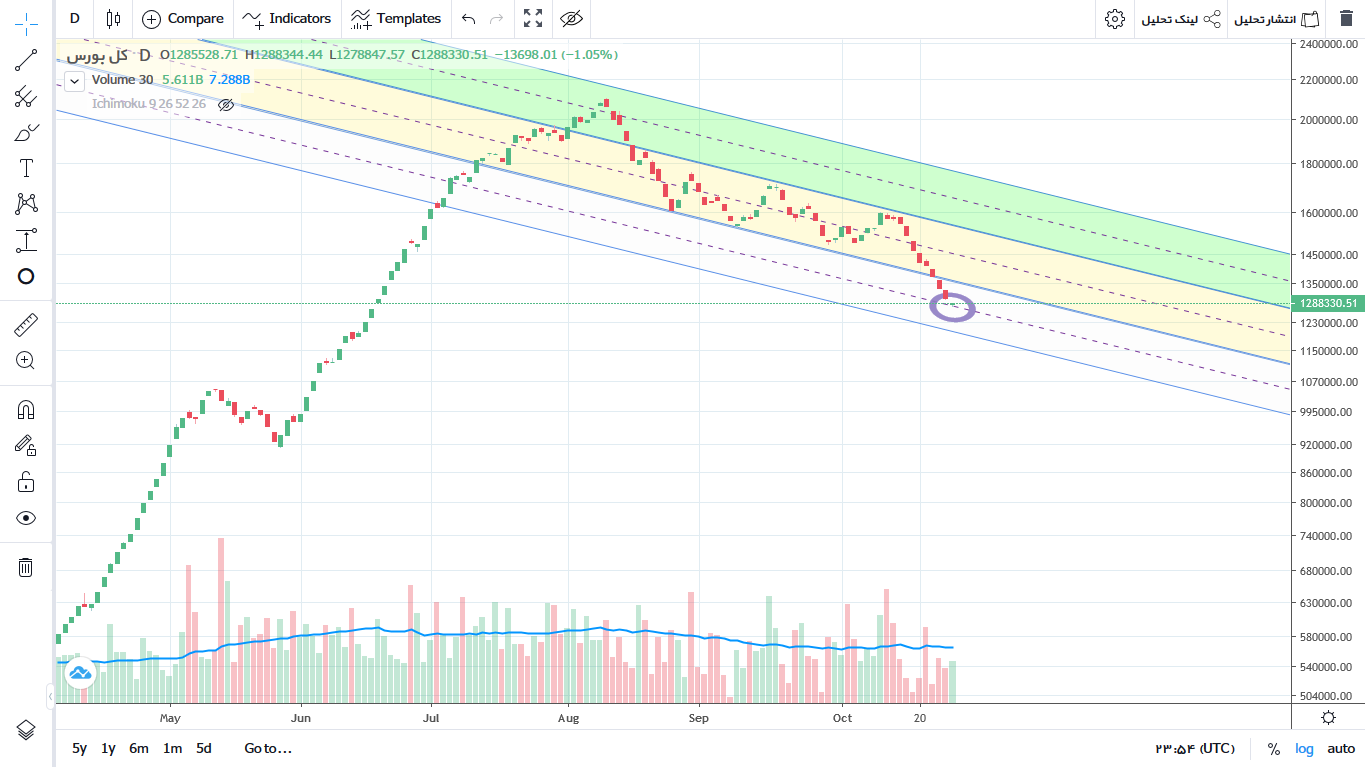1365x767 pixels.
Task: Open the Templates dropdown
Action: 396,18
